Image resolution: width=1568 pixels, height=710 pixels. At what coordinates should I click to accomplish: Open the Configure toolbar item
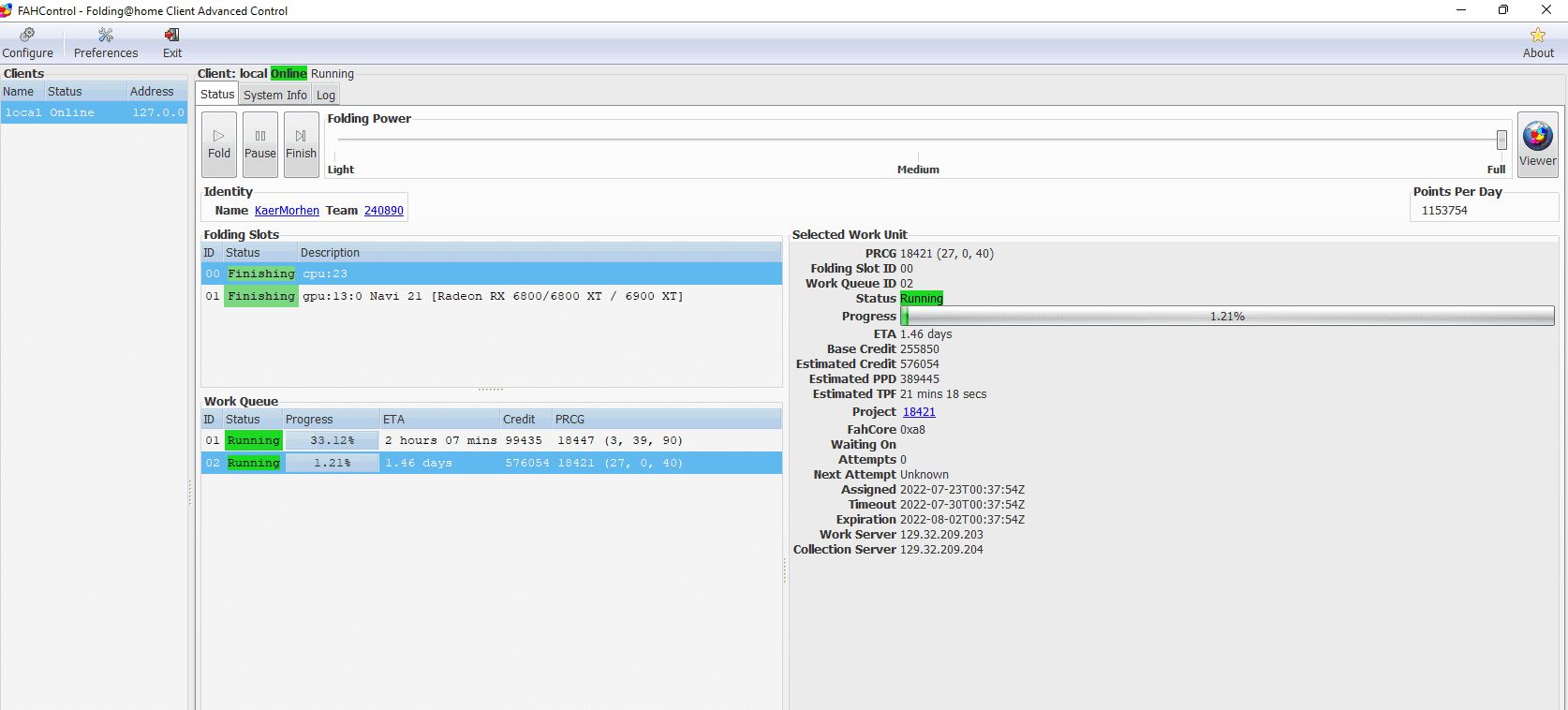click(x=27, y=43)
